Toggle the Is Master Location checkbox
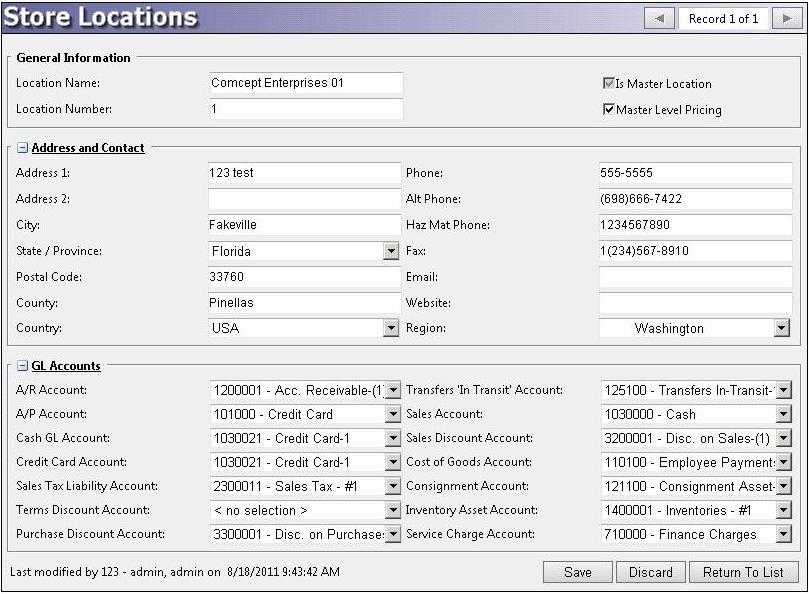809x594 pixels. tap(608, 84)
